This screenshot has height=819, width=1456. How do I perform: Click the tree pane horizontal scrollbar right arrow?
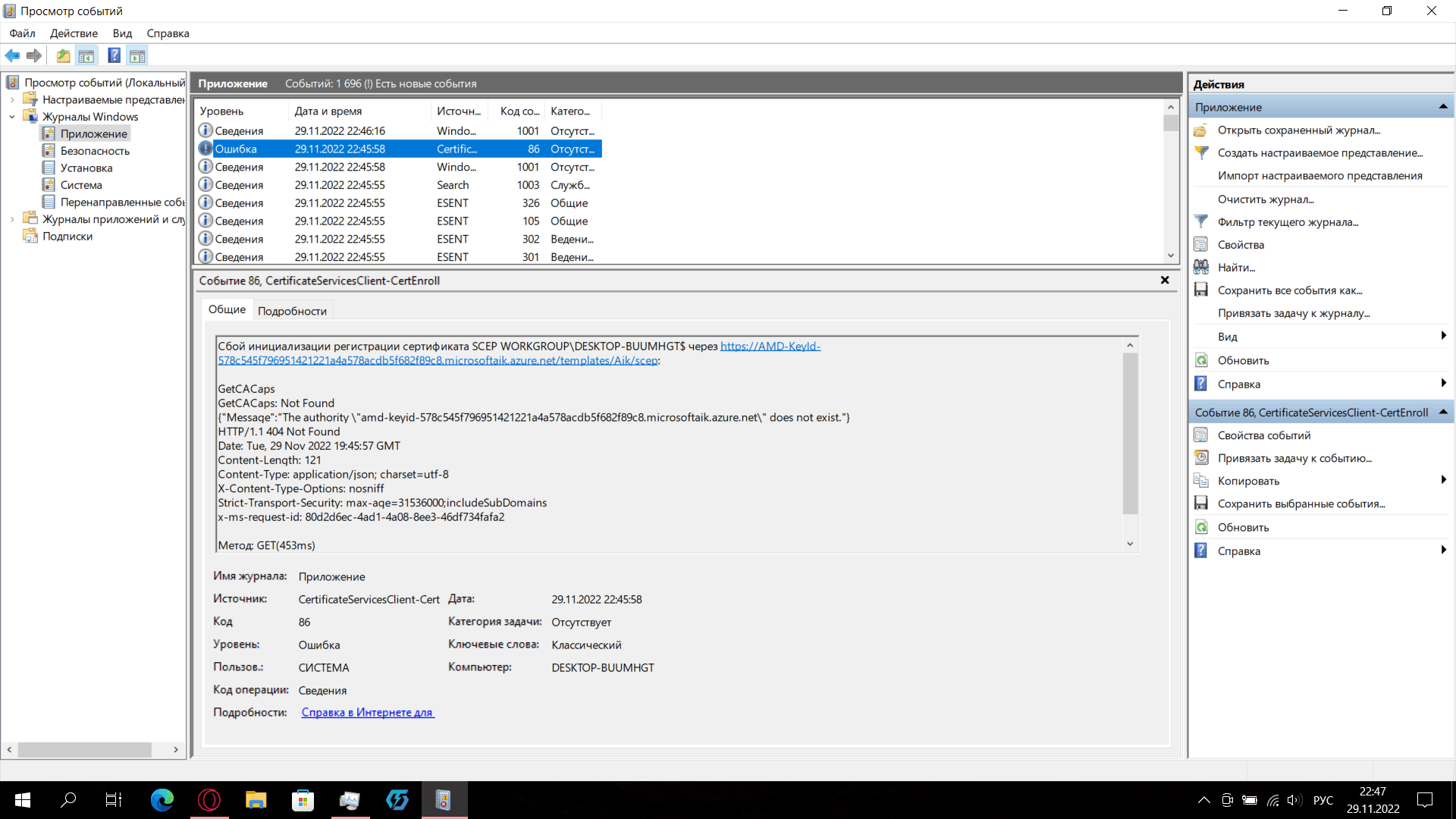coord(176,749)
